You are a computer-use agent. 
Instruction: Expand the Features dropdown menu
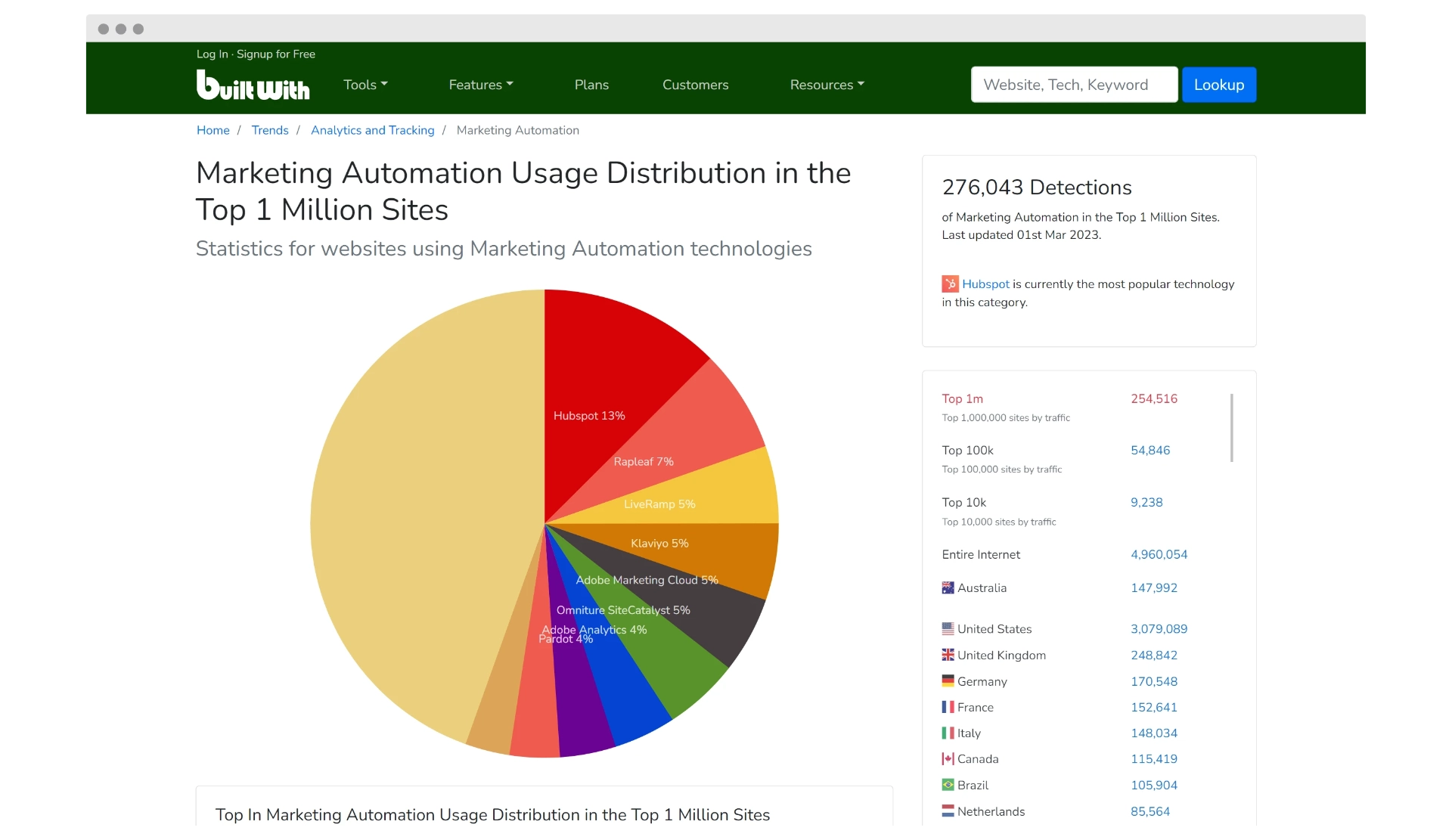point(480,85)
